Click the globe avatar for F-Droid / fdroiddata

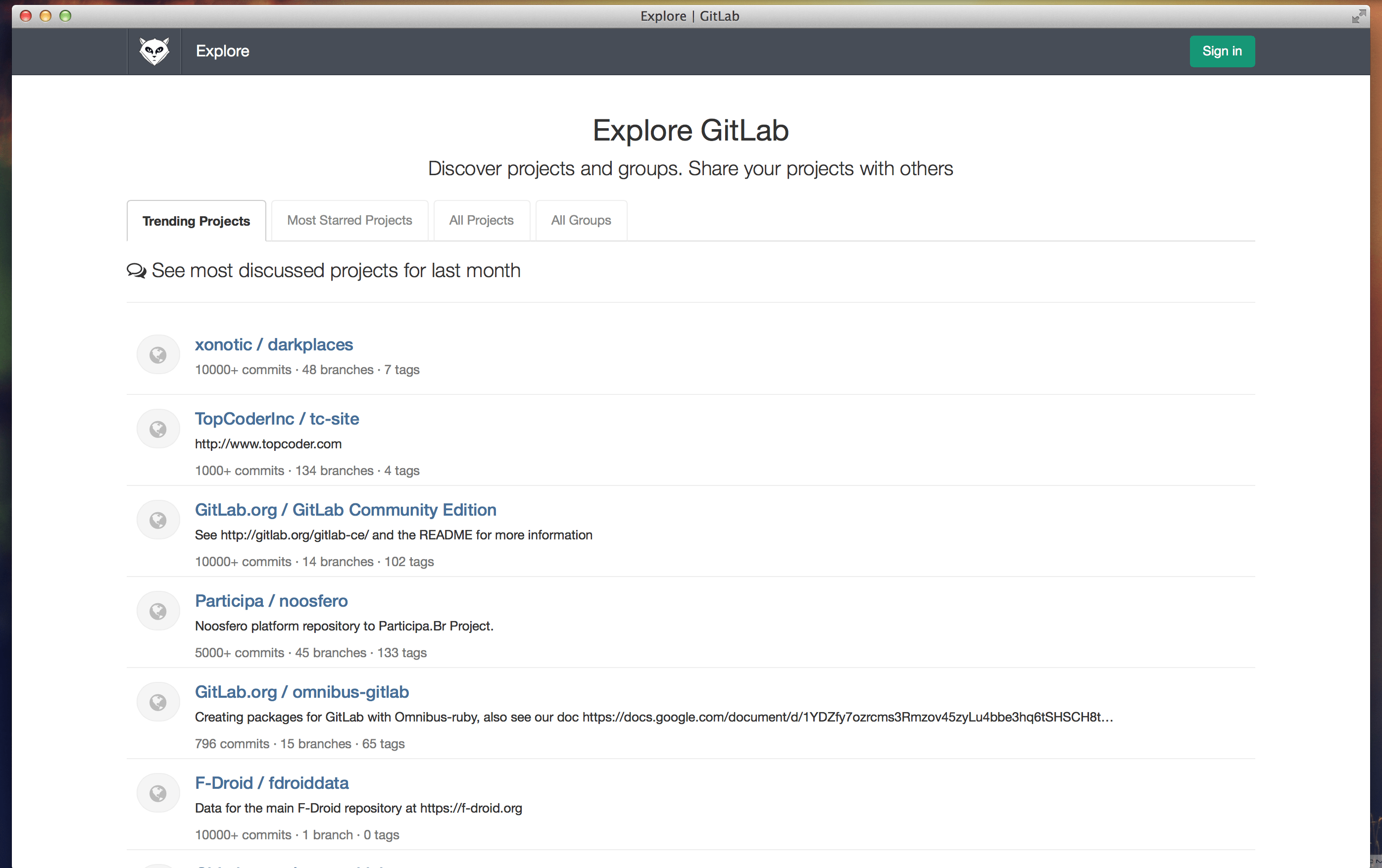tap(158, 792)
